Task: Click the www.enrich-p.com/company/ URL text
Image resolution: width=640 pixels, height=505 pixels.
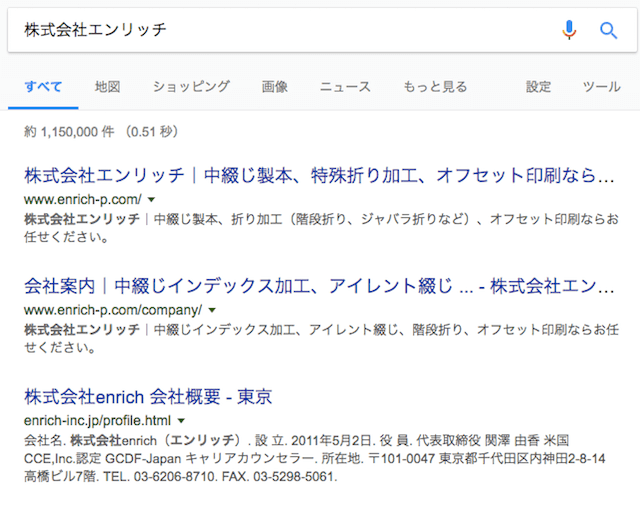Action: click(x=113, y=310)
